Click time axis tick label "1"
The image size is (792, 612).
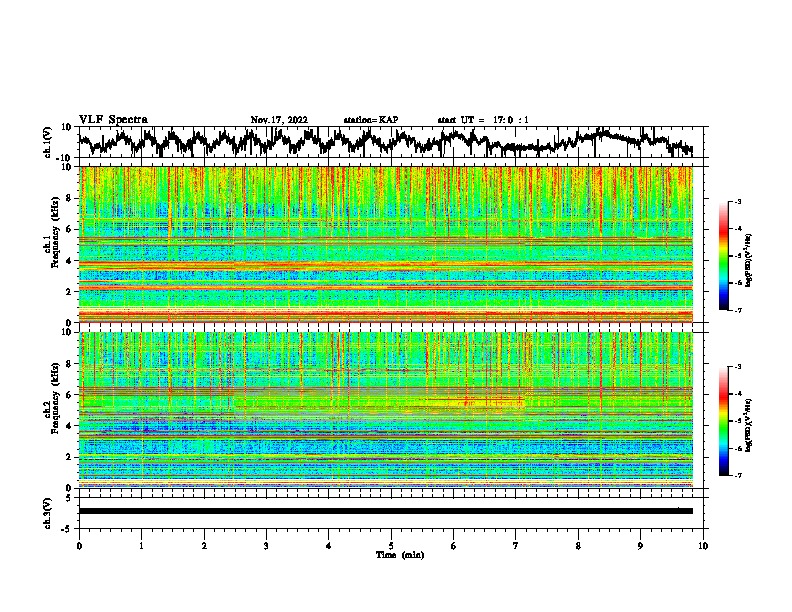pyautogui.click(x=141, y=546)
